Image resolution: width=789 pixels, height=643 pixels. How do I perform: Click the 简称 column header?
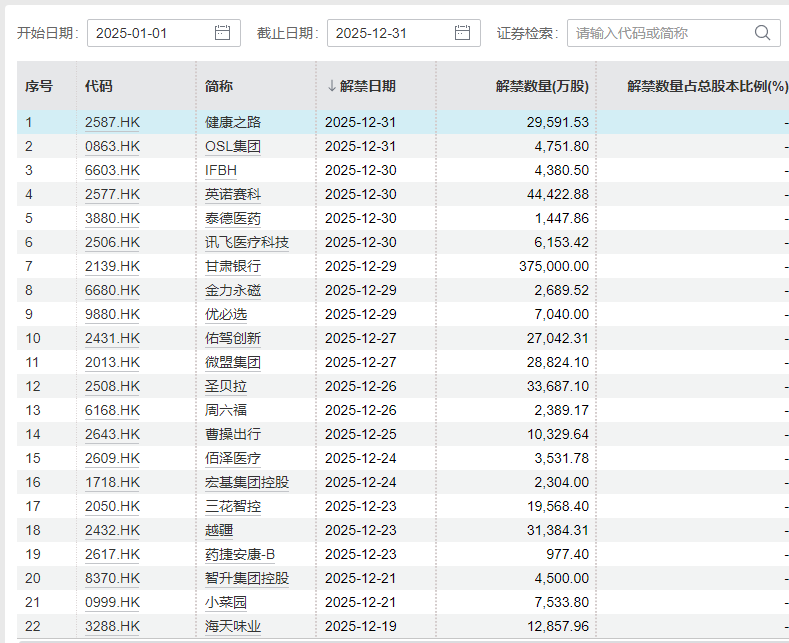click(219, 87)
